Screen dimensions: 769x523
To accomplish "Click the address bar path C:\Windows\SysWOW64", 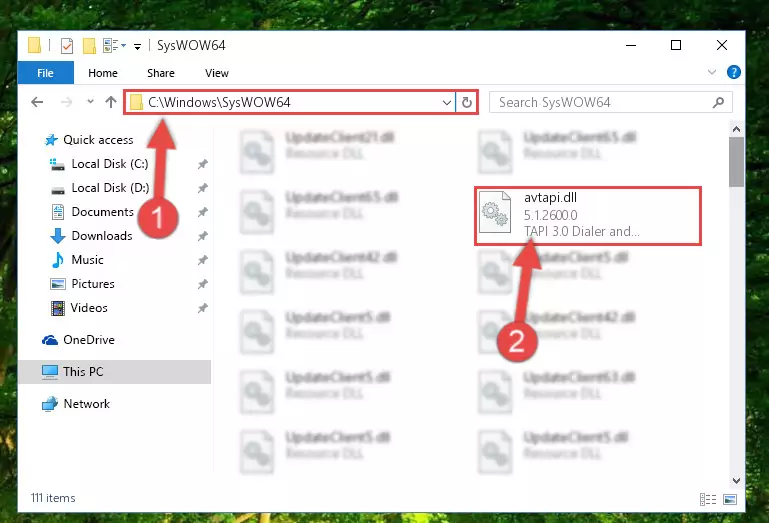I will coord(219,102).
